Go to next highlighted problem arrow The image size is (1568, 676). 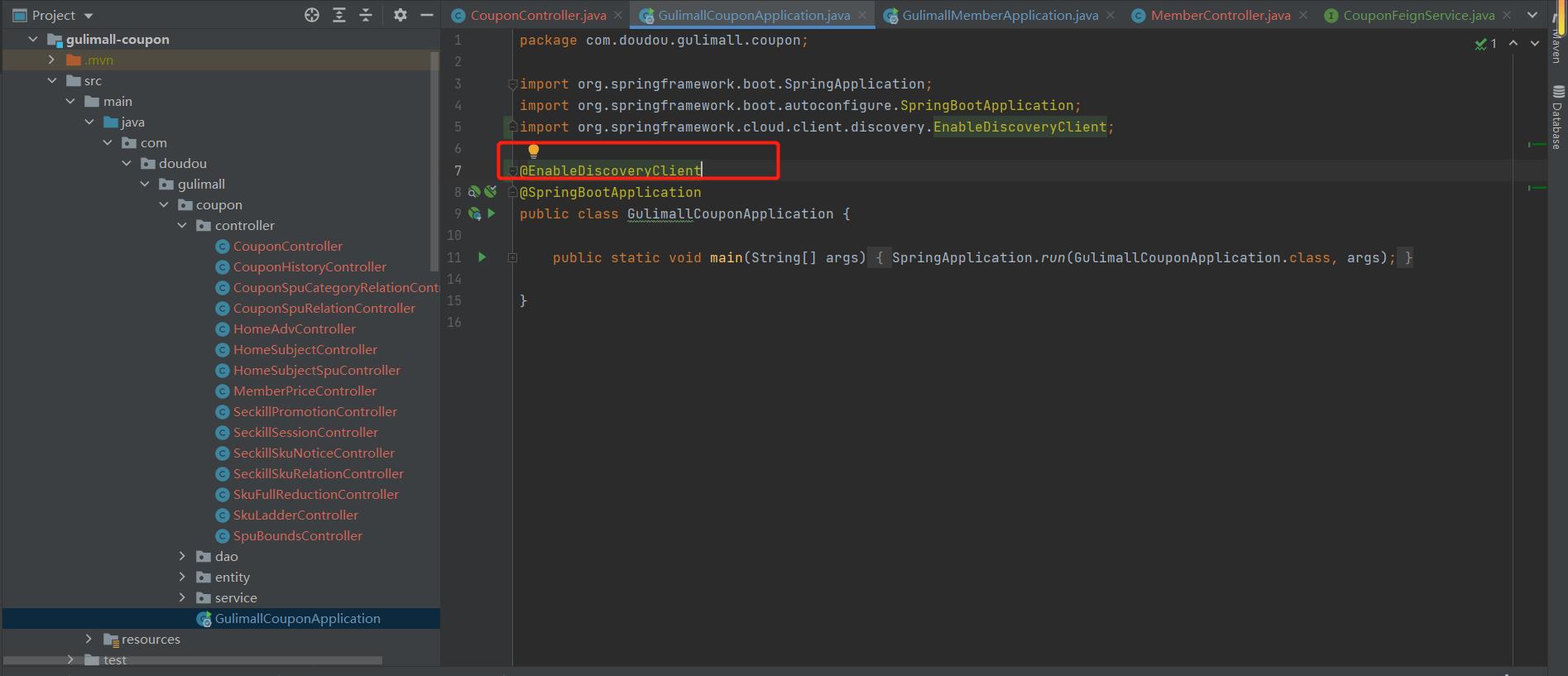pos(1535,43)
